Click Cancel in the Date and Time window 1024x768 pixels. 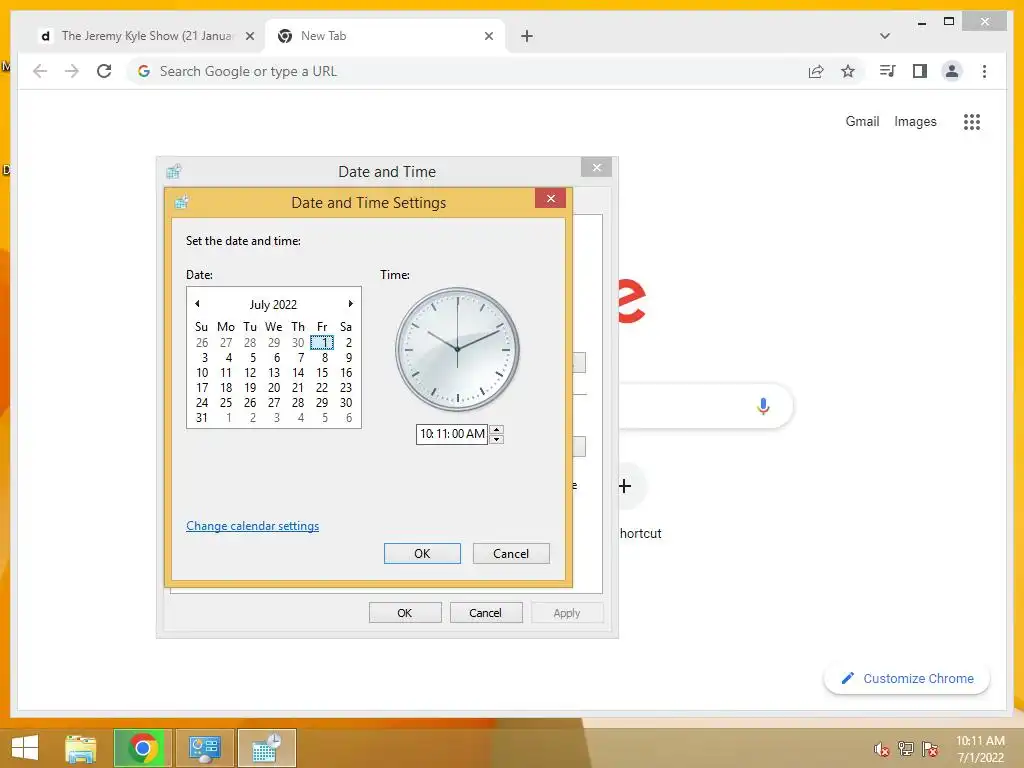(485, 613)
